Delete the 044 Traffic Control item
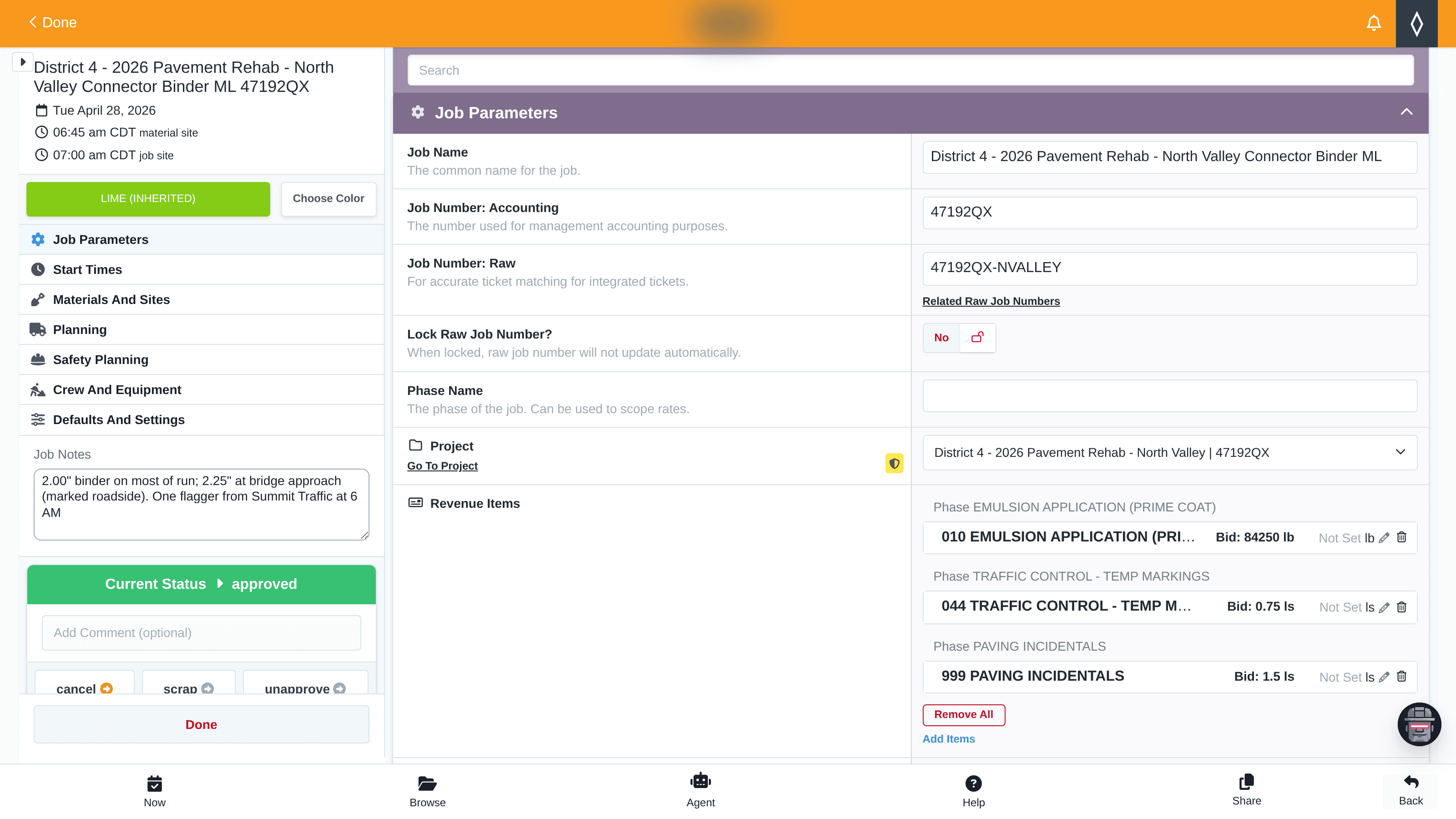This screenshot has width=1456, height=819. click(x=1402, y=607)
